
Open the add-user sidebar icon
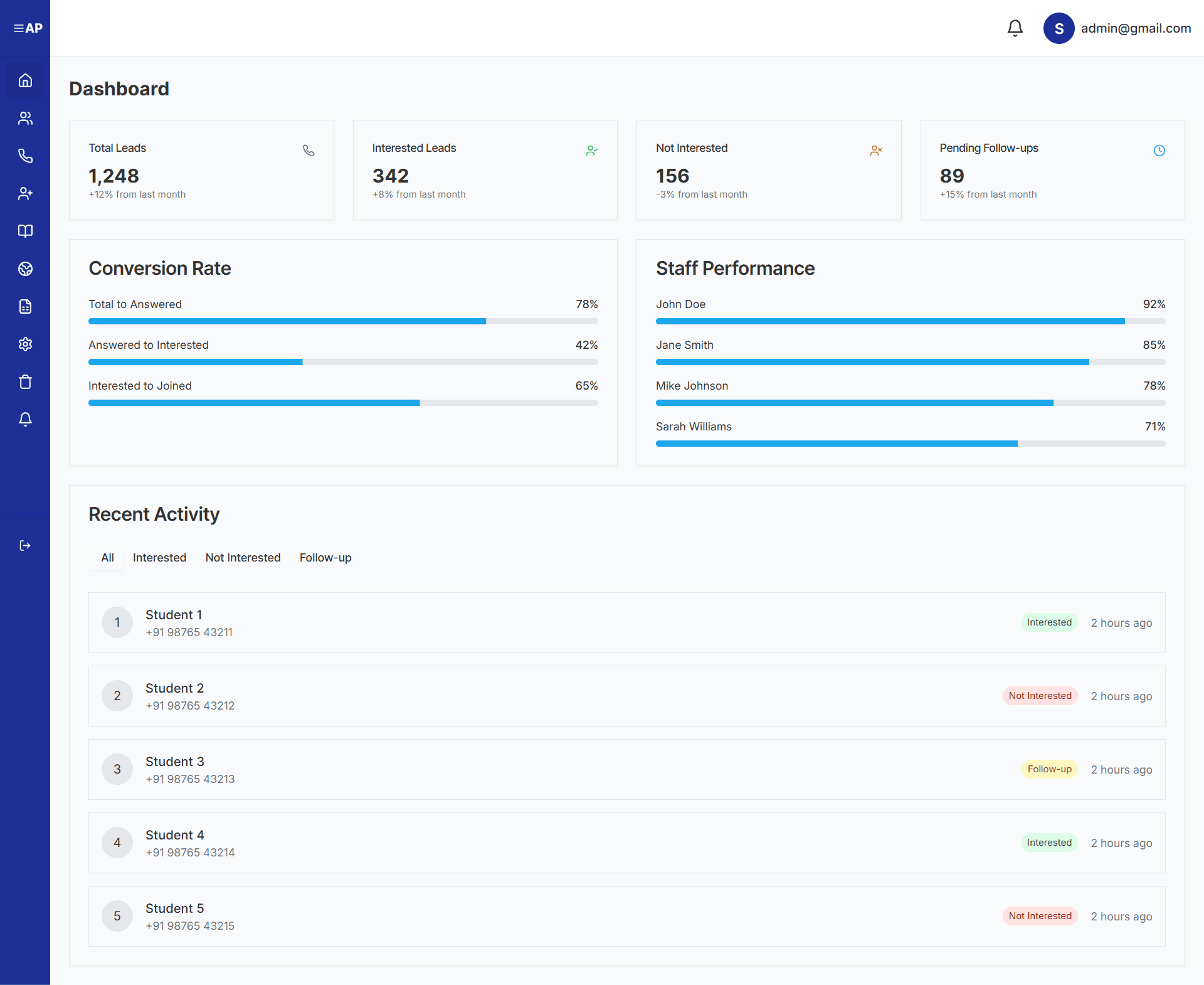pyautogui.click(x=25, y=193)
